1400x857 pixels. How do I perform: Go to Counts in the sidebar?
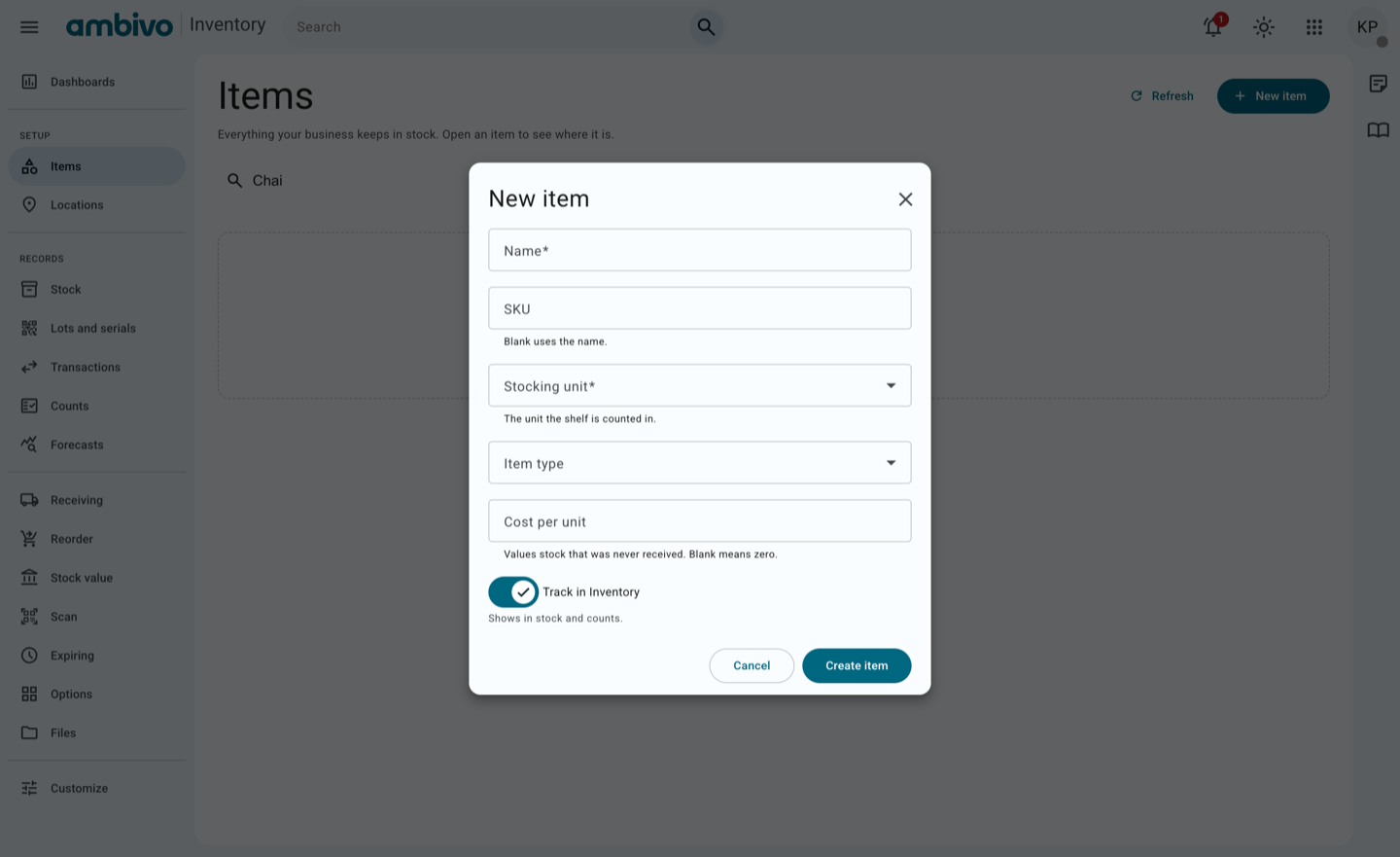pos(96,406)
